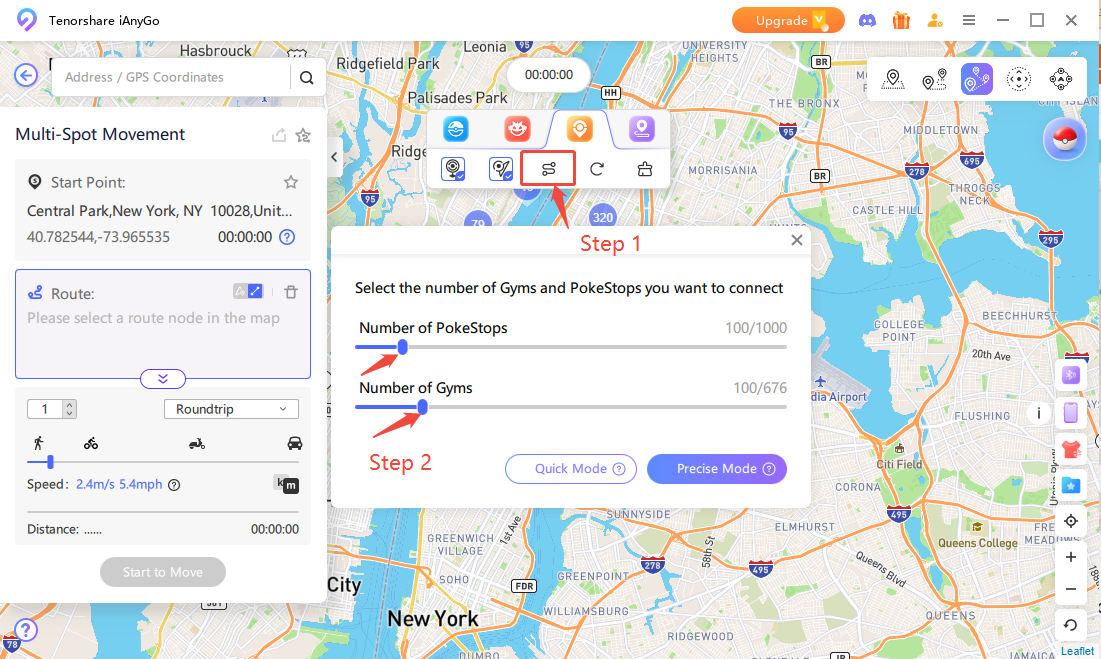
Task: Open the Discord icon in title bar
Action: 867,20
